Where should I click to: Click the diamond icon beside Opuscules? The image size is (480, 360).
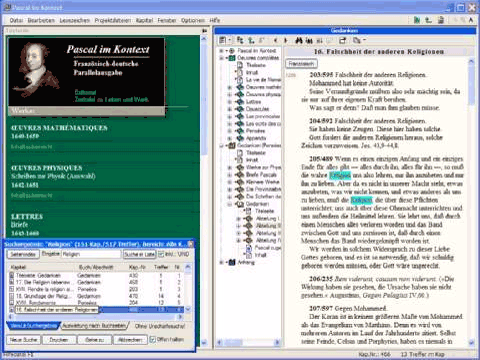240,109
